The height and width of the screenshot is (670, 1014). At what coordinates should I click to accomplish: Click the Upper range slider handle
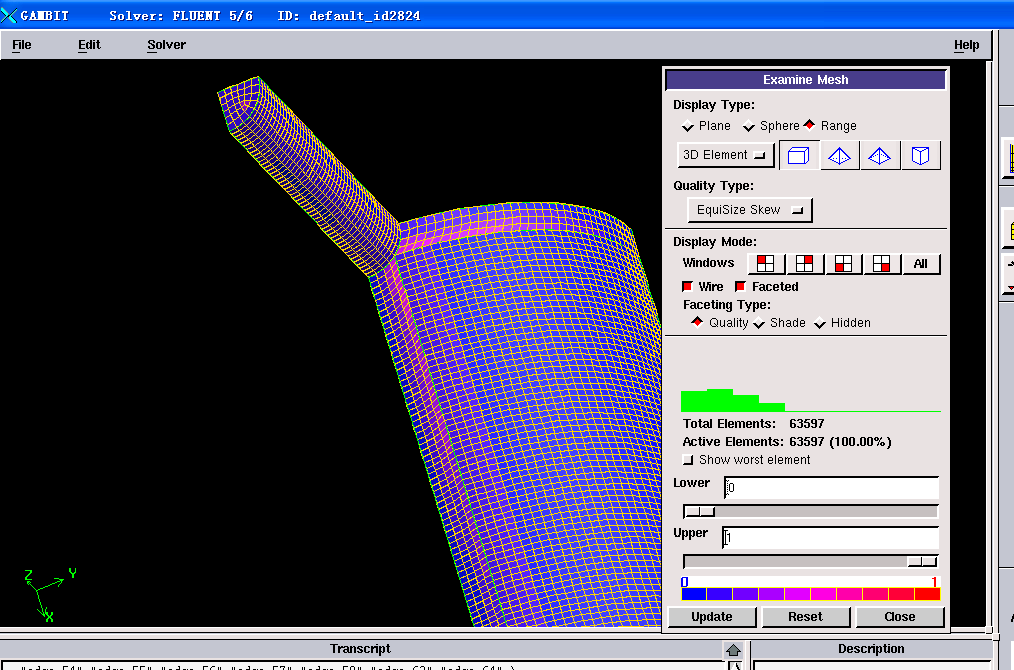921,562
